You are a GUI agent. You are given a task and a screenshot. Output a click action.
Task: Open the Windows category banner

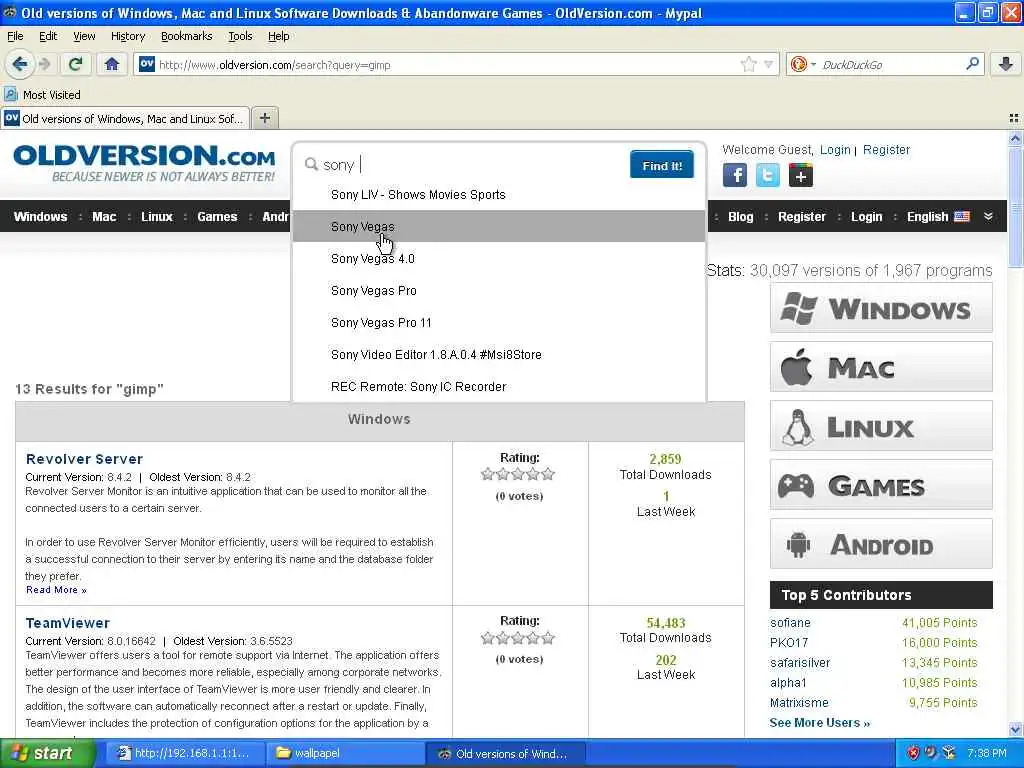pyautogui.click(x=881, y=308)
